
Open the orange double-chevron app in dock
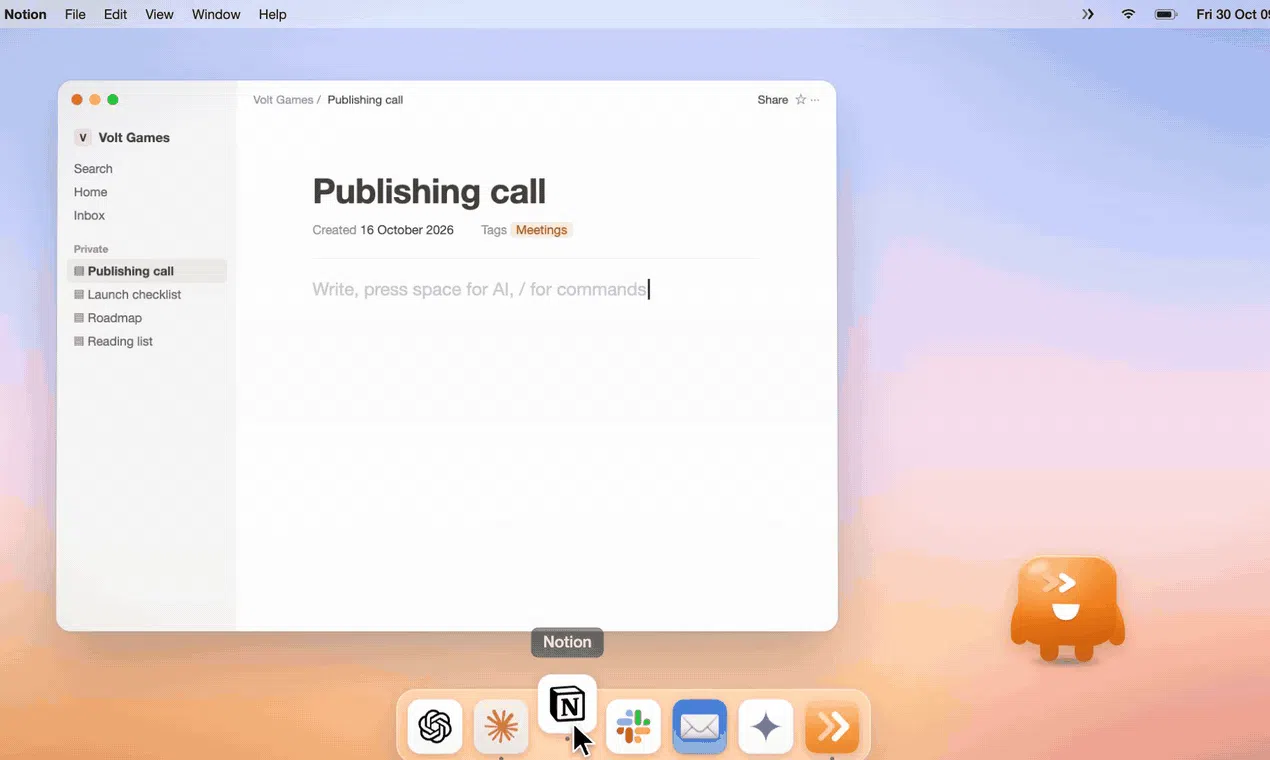tap(832, 726)
